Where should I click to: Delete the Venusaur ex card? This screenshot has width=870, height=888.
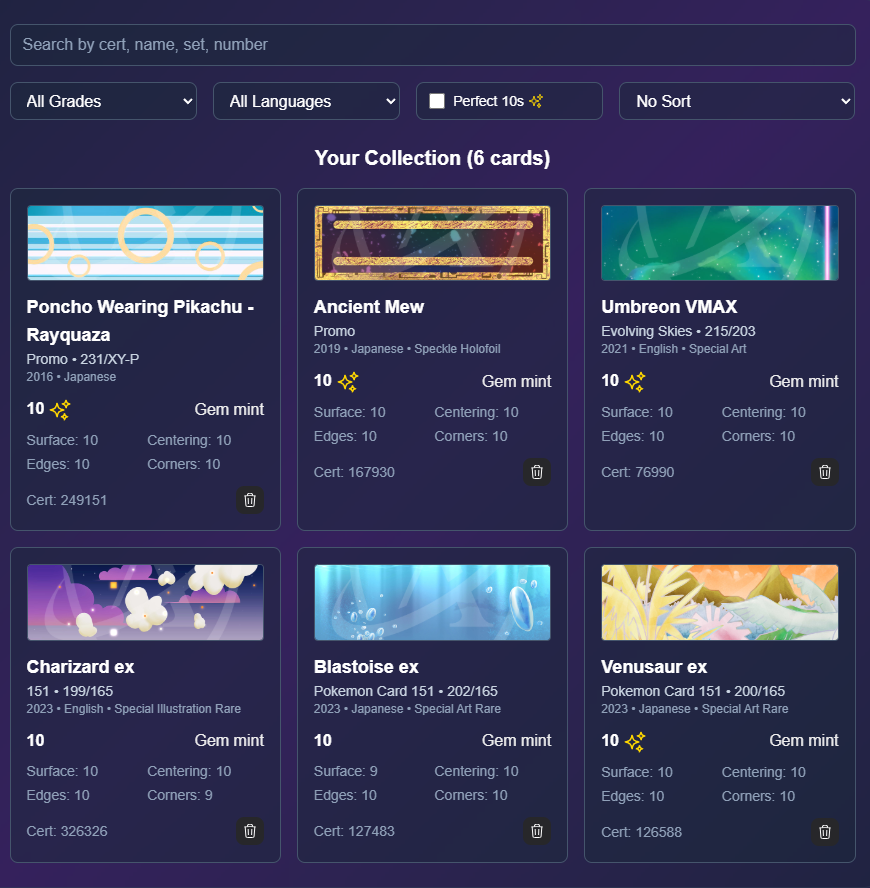(825, 832)
